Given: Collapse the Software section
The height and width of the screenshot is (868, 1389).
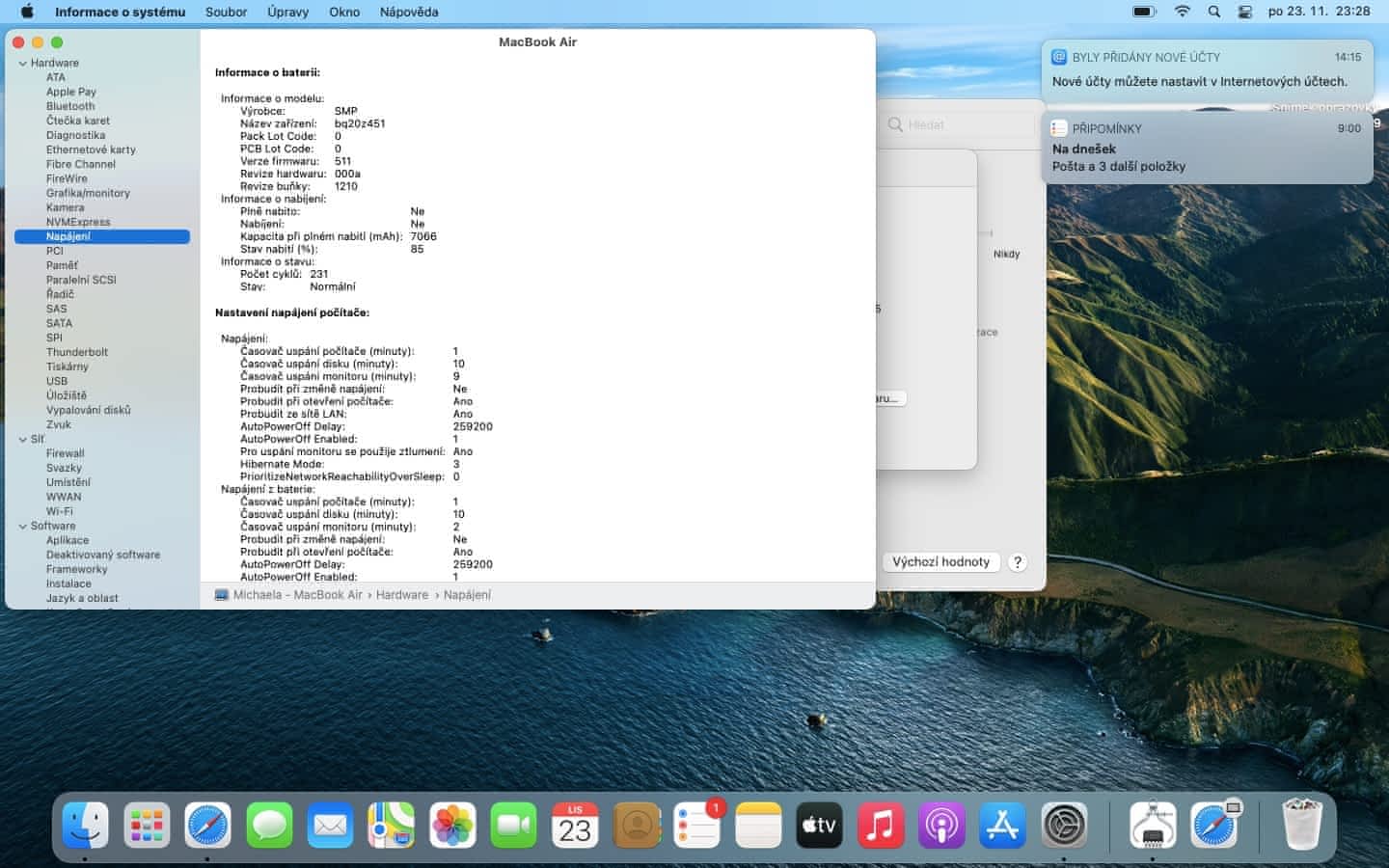Looking at the screenshot, I should tap(22, 527).
